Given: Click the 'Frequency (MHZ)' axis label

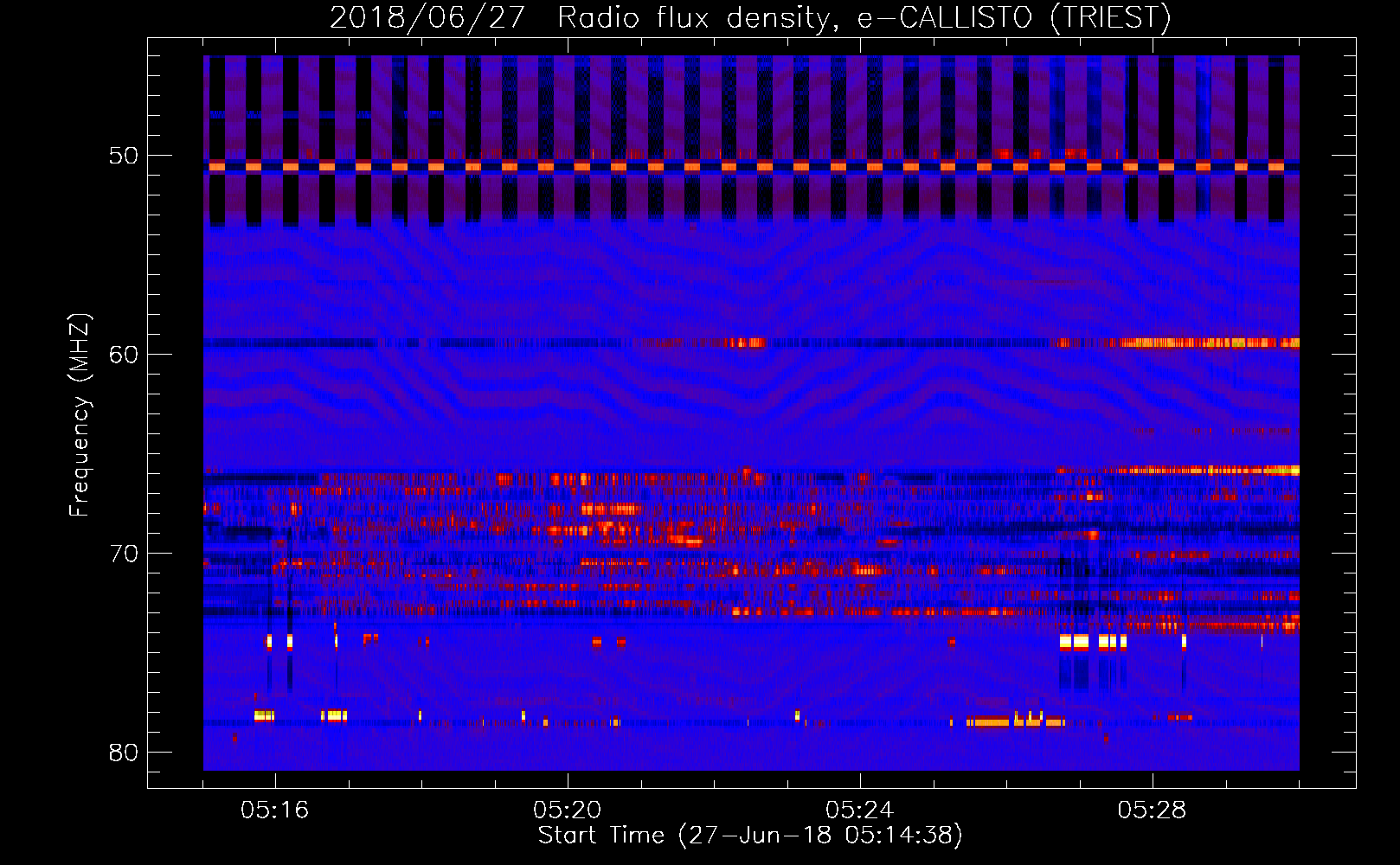Looking at the screenshot, I should [80, 415].
